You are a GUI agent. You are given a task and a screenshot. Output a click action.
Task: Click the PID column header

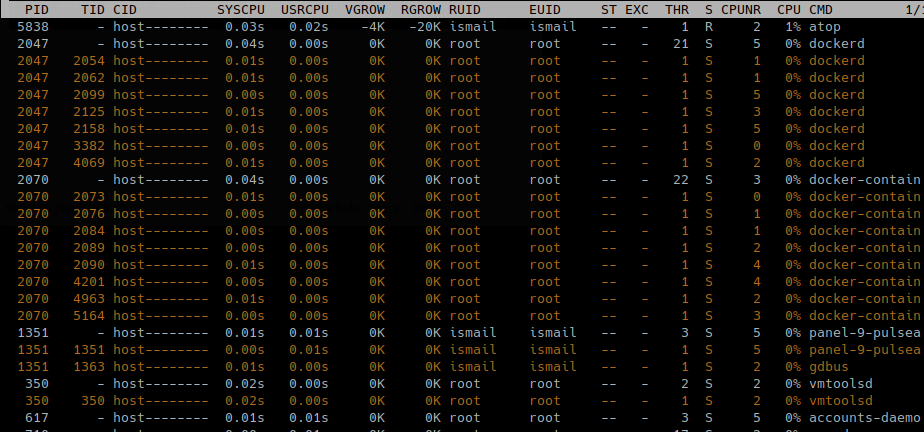click(36, 9)
